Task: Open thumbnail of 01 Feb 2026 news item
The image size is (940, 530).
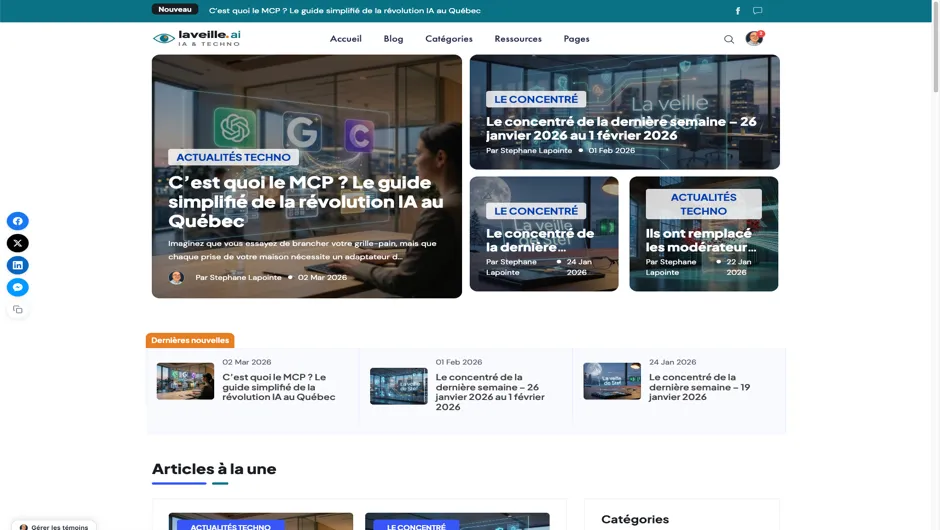Action: 399,386
